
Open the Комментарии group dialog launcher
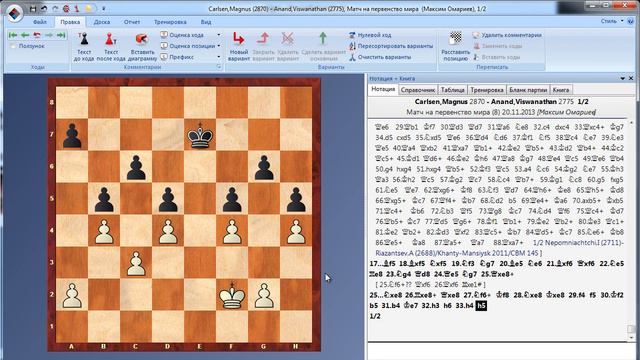(x=218, y=67)
